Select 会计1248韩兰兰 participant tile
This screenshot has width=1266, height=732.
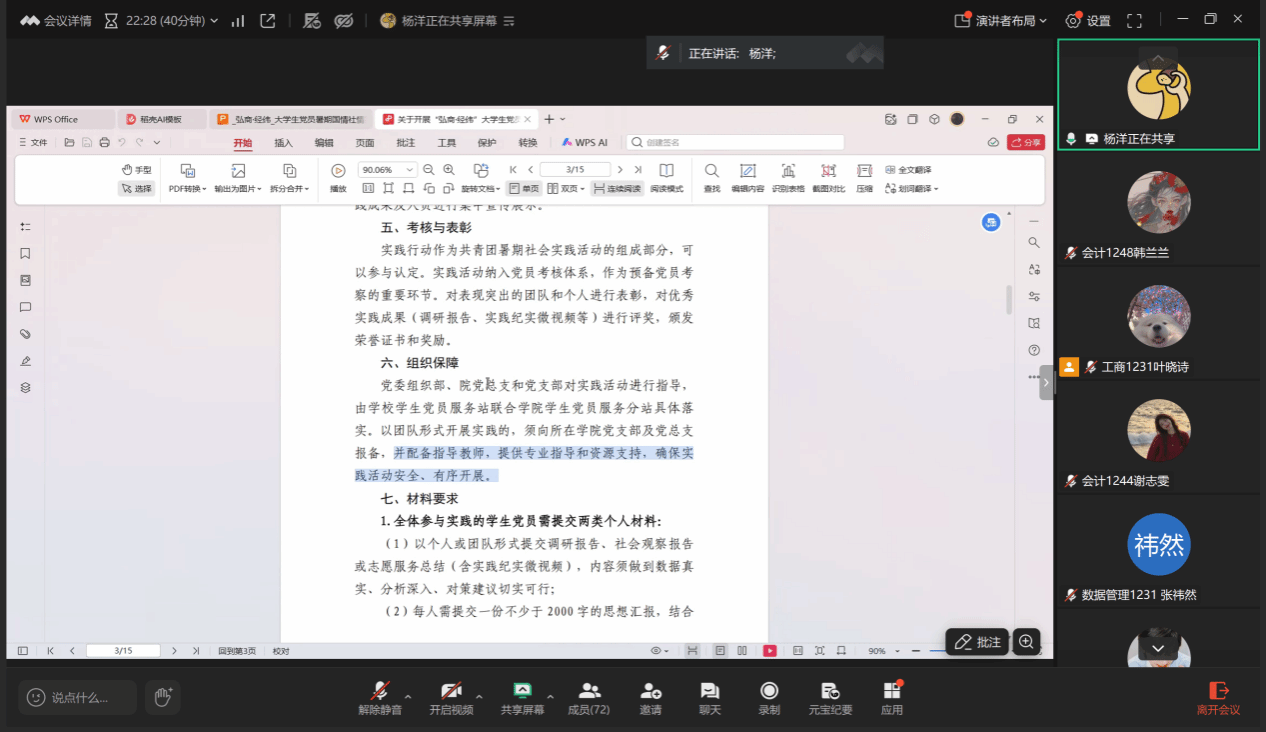click(x=1158, y=211)
